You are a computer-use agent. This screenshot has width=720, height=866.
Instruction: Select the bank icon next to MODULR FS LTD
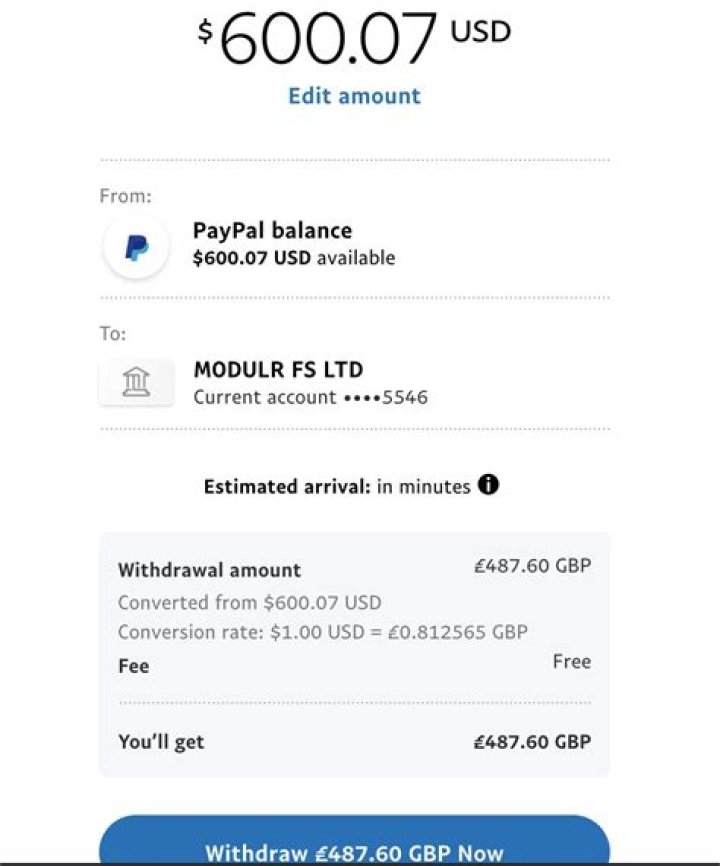coord(136,382)
